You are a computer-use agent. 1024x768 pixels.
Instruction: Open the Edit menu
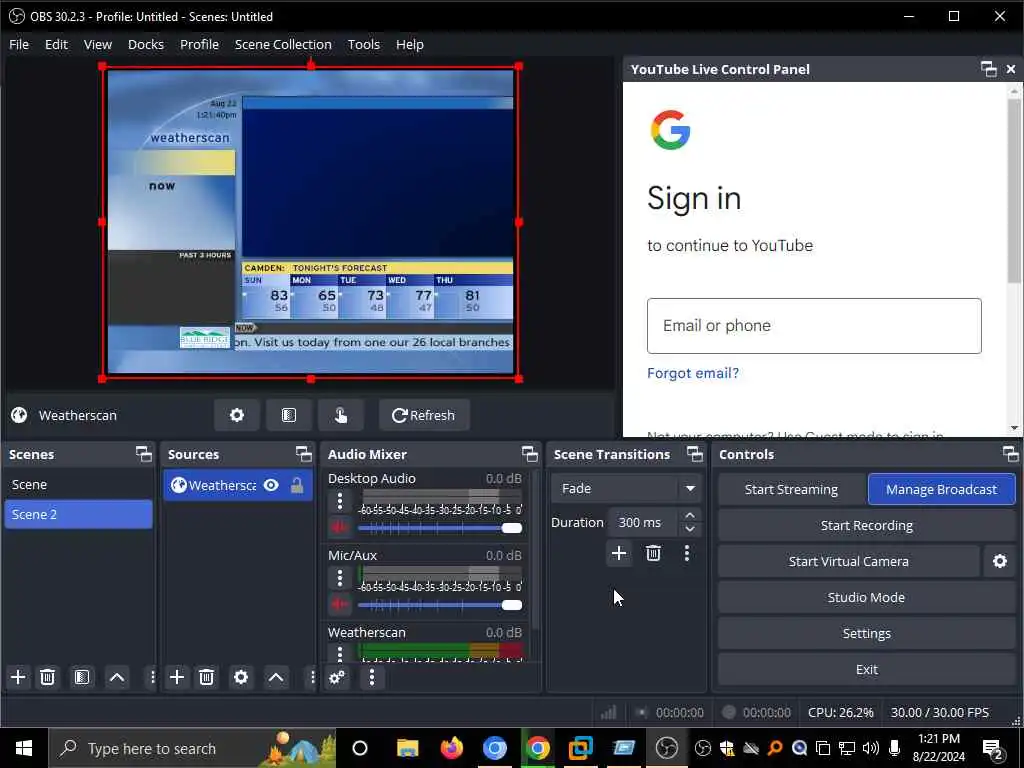56,44
